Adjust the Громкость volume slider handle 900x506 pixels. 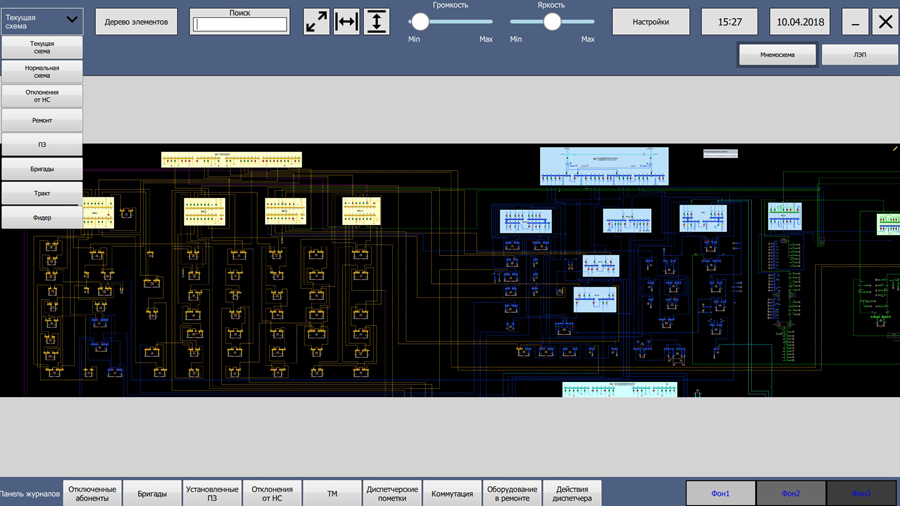[x=420, y=22]
